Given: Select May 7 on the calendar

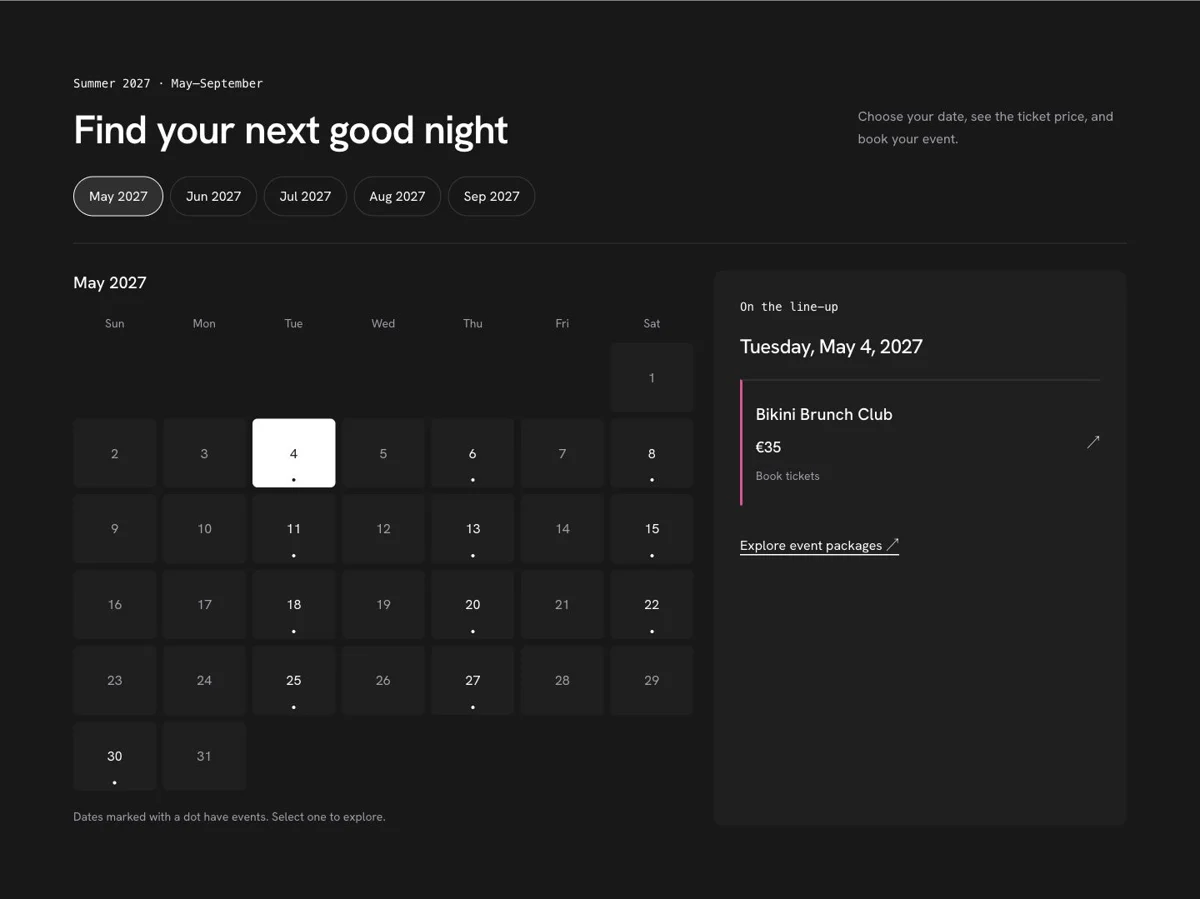Looking at the screenshot, I should 562,453.
